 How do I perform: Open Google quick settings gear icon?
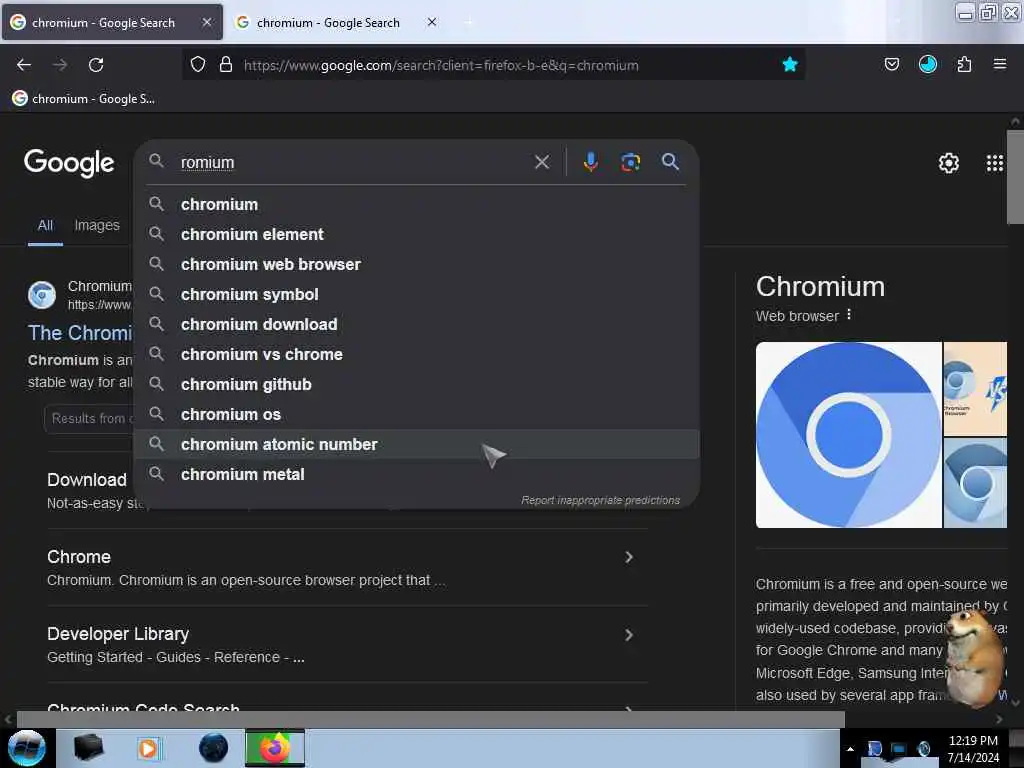[948, 163]
